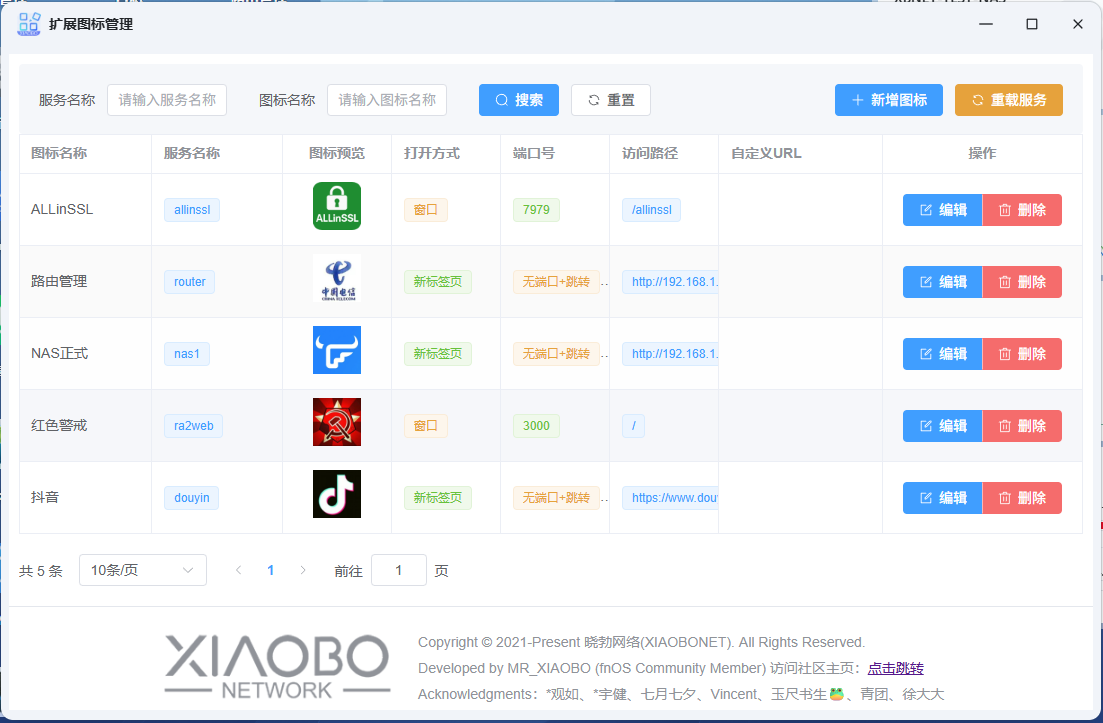The image size is (1103, 723).
Task: Click the 路由管理 row's http://192.168.1 path
Action: click(x=670, y=282)
